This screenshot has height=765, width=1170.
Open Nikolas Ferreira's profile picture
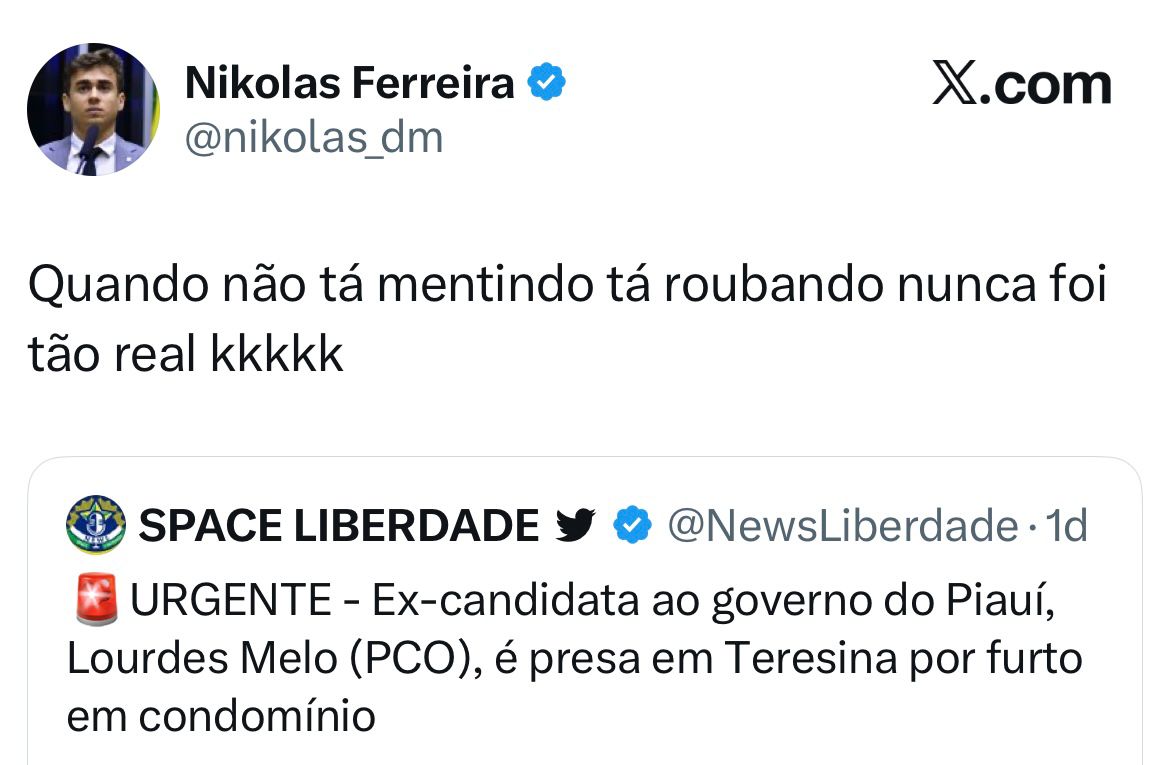(x=92, y=109)
